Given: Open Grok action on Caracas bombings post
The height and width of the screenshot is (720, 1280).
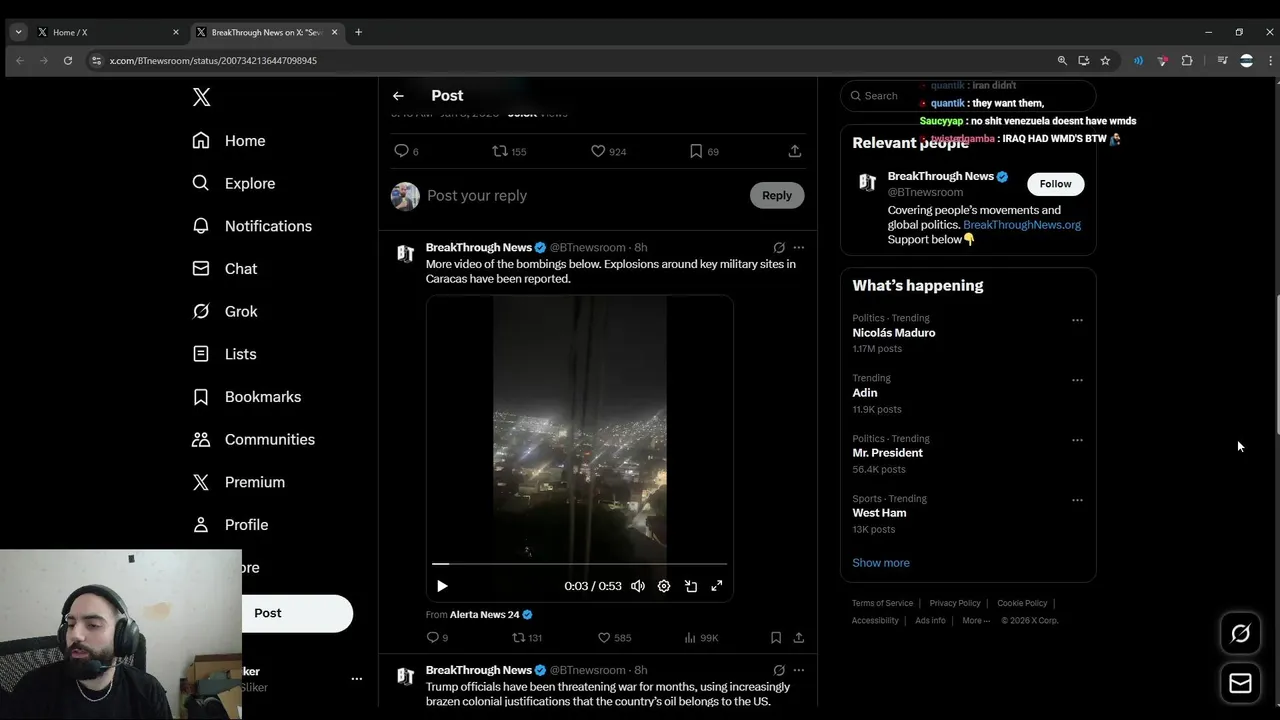Looking at the screenshot, I should tap(779, 247).
